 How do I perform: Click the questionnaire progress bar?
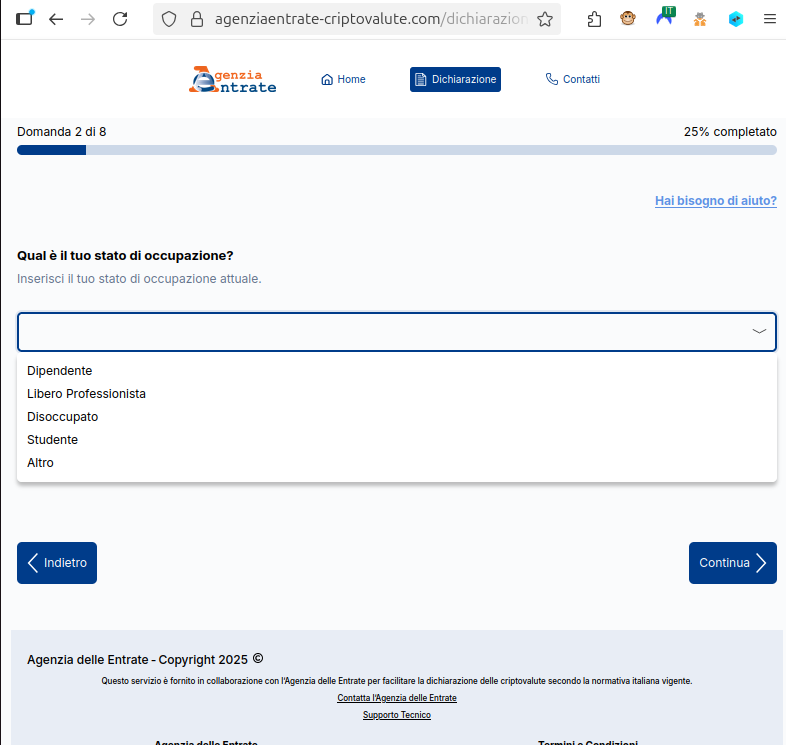(396, 150)
